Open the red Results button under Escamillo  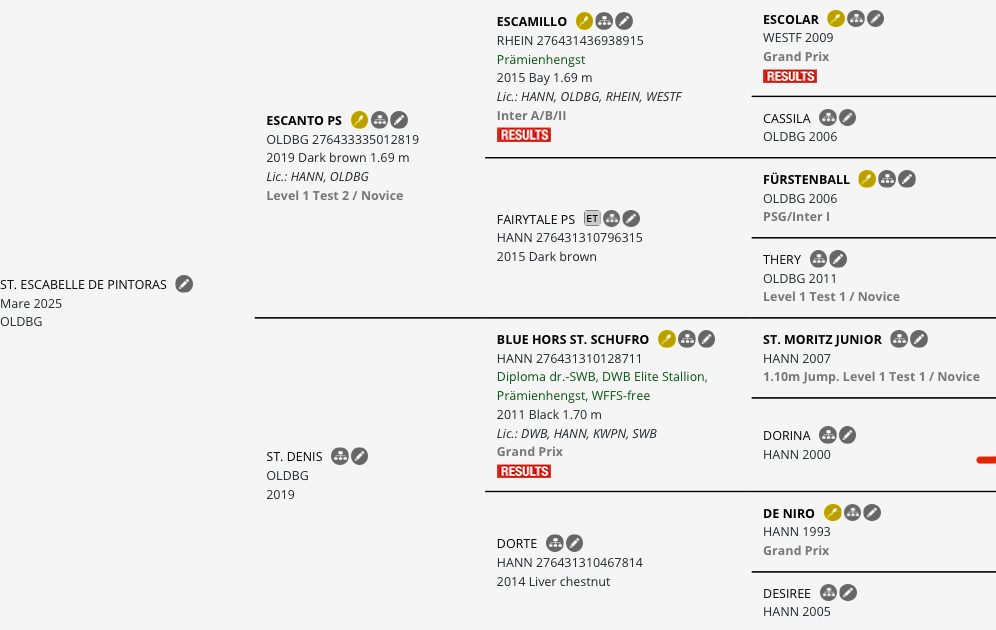524,135
